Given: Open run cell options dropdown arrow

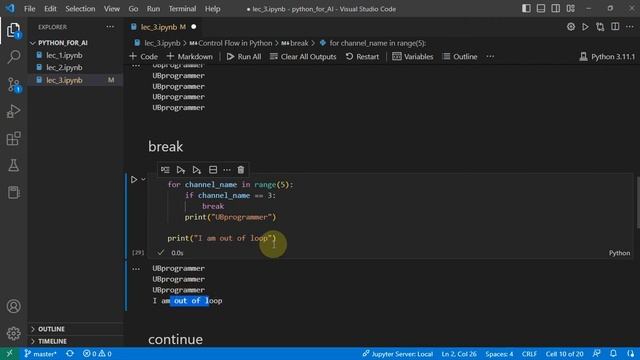Looking at the screenshot, I should pyautogui.click(x=143, y=180).
